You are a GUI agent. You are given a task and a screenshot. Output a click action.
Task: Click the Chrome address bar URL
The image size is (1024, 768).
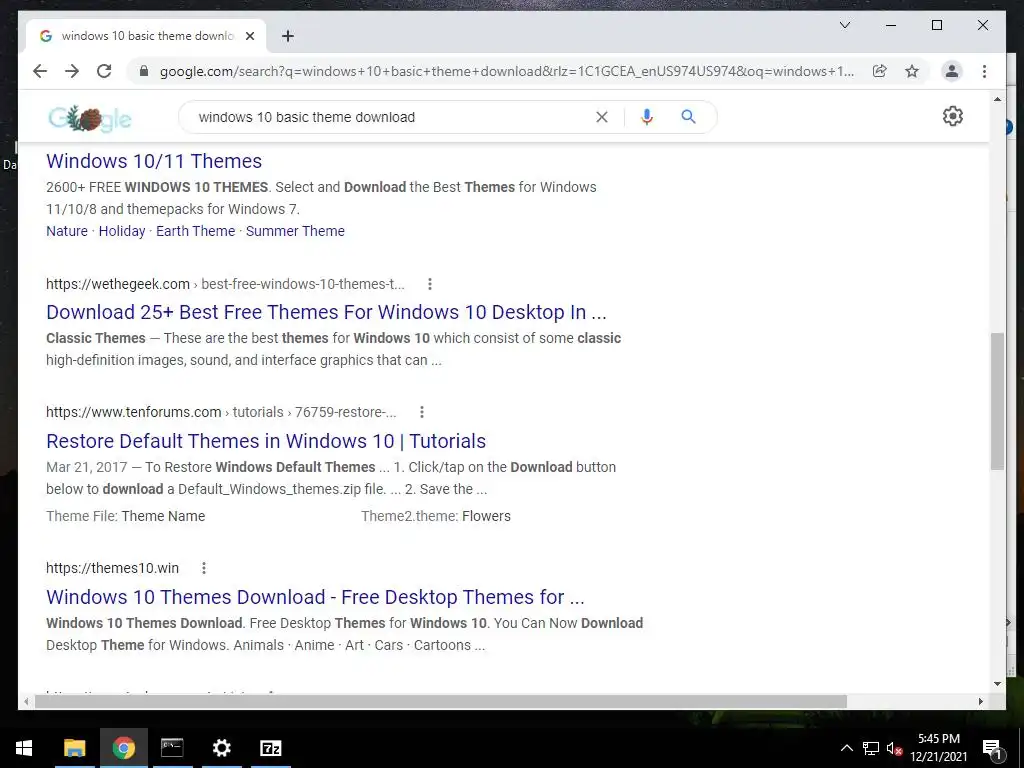pyautogui.click(x=506, y=71)
